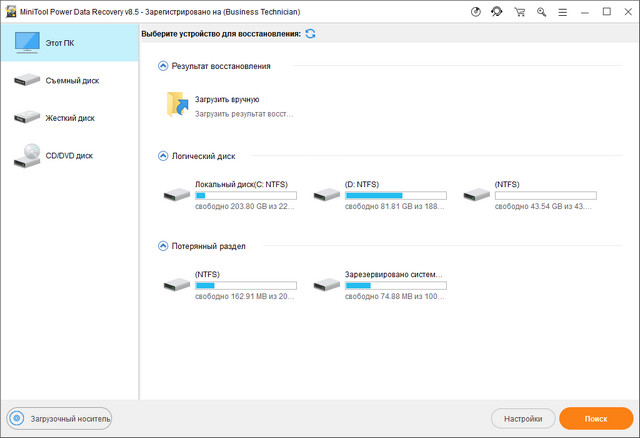Click the support headset icon in title bar
This screenshot has height=438, width=640.
(x=496, y=12)
